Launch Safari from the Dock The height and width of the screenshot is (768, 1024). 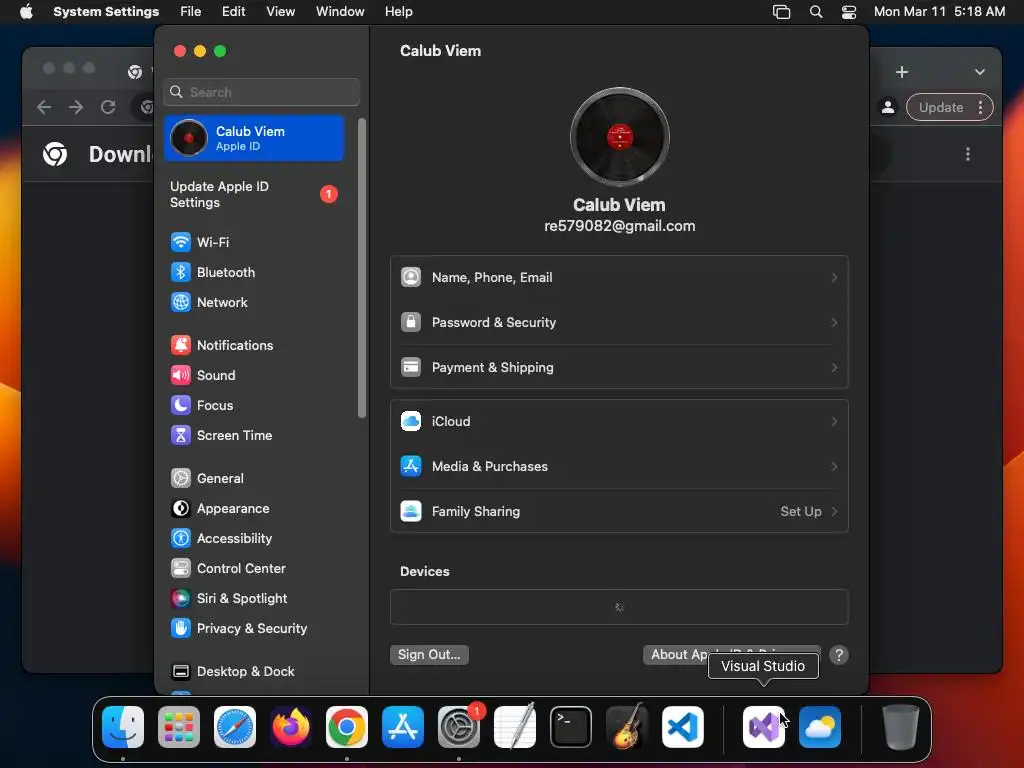[235, 727]
